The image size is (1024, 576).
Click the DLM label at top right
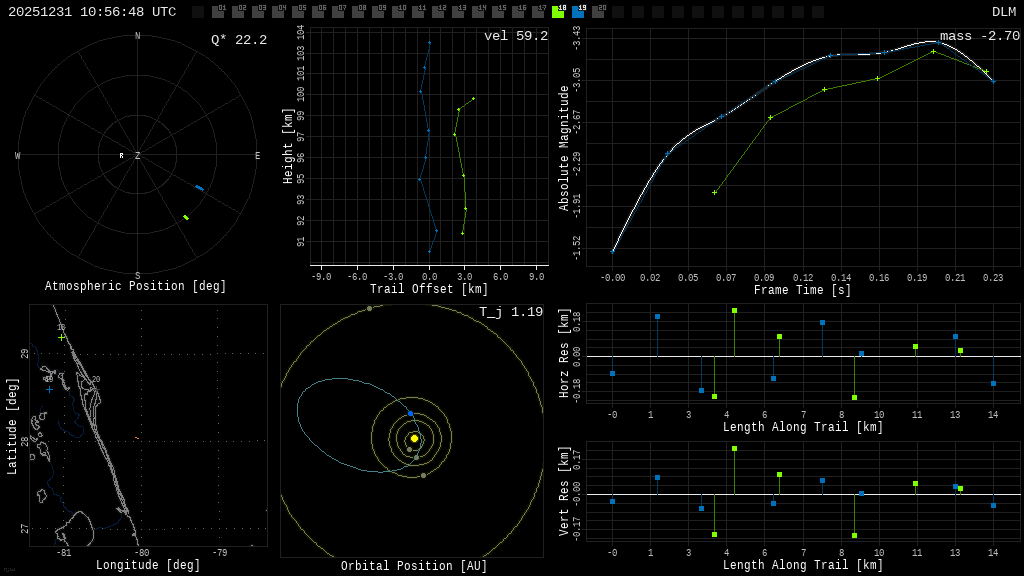click(1004, 12)
